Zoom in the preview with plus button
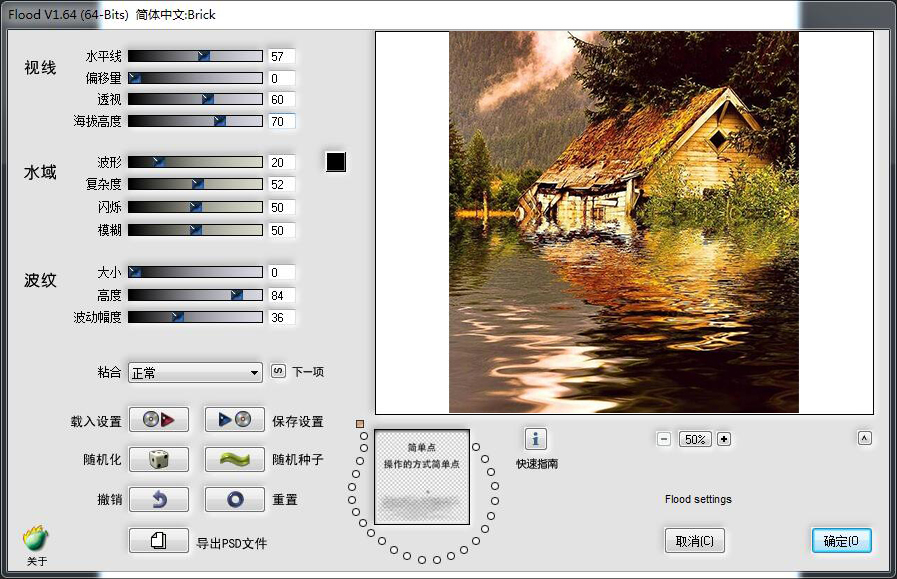The image size is (897, 579). pyautogui.click(x=724, y=439)
